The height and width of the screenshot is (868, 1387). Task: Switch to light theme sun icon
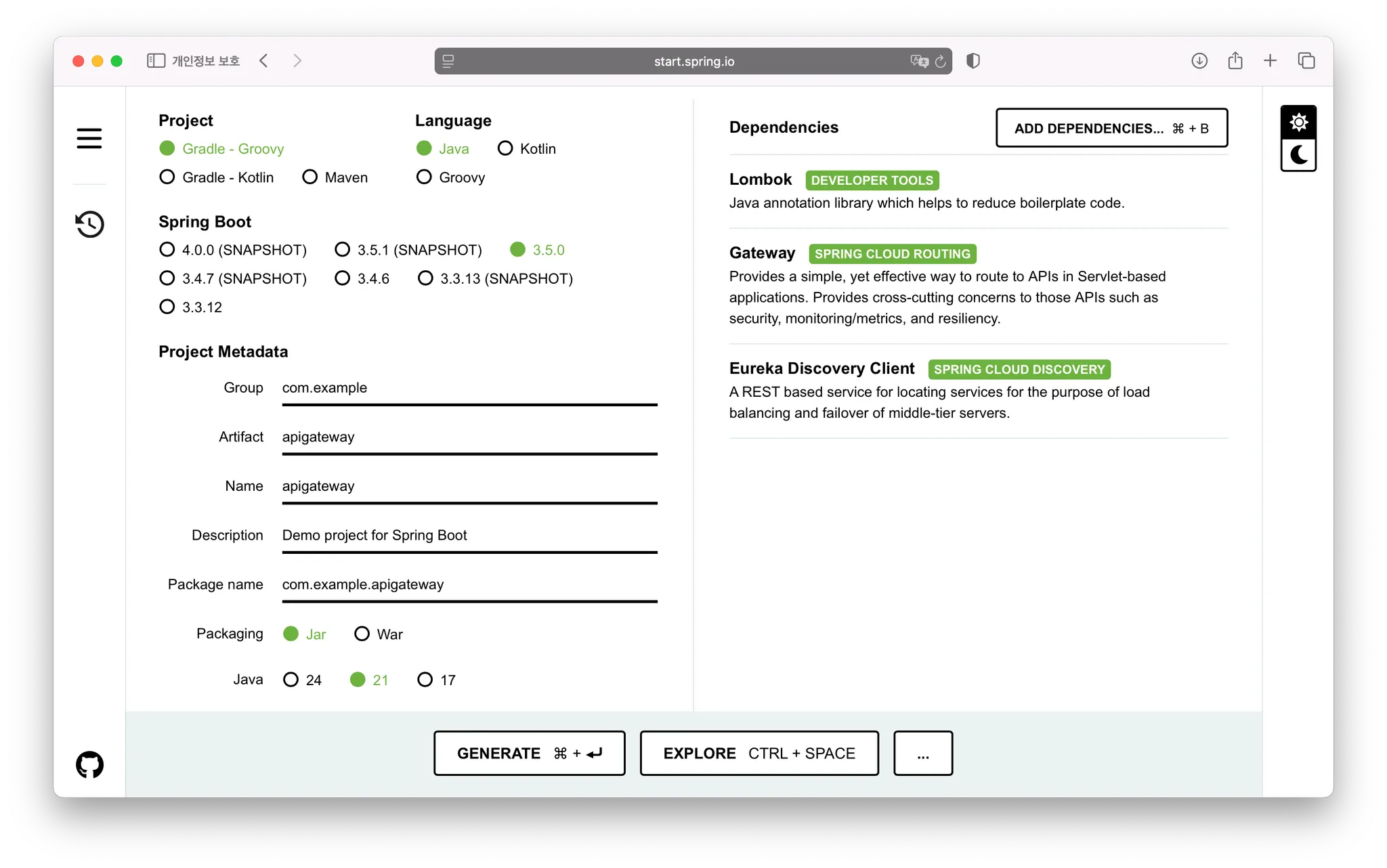coord(1298,123)
